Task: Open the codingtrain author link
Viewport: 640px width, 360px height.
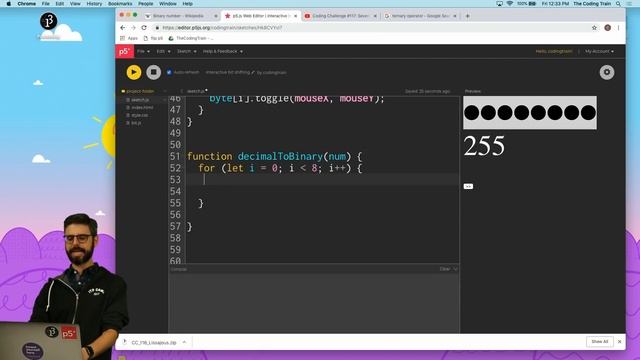Action: coord(274,72)
